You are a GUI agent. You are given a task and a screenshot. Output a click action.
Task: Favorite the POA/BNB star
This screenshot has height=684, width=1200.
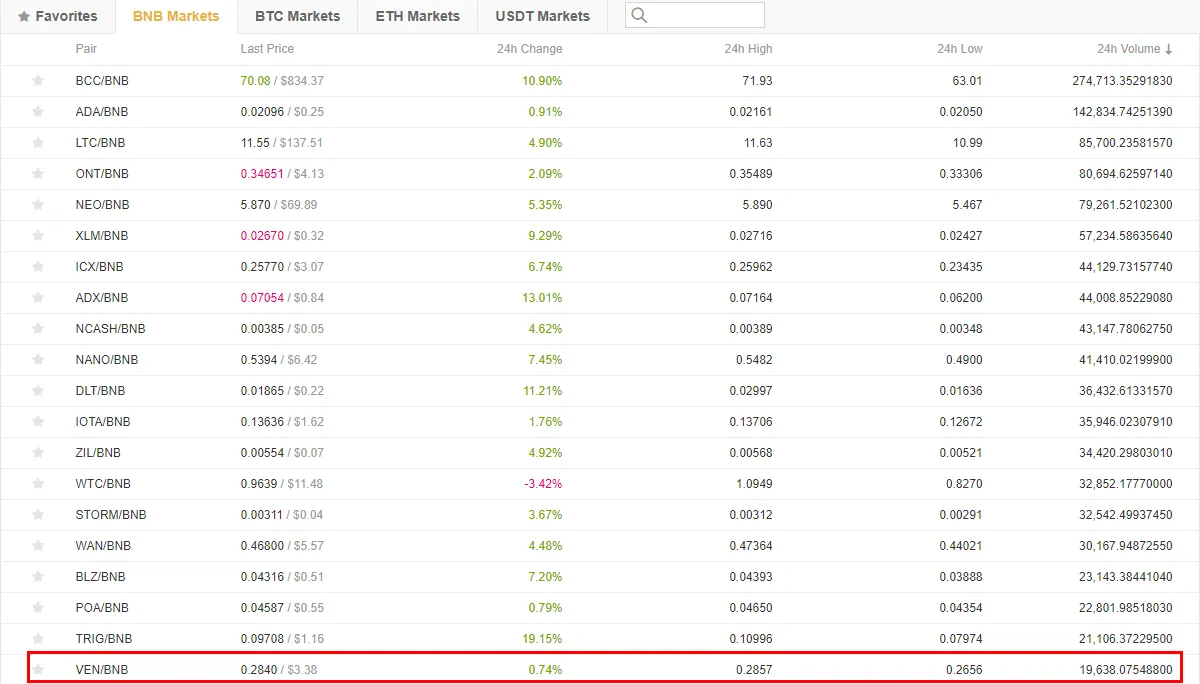38,608
